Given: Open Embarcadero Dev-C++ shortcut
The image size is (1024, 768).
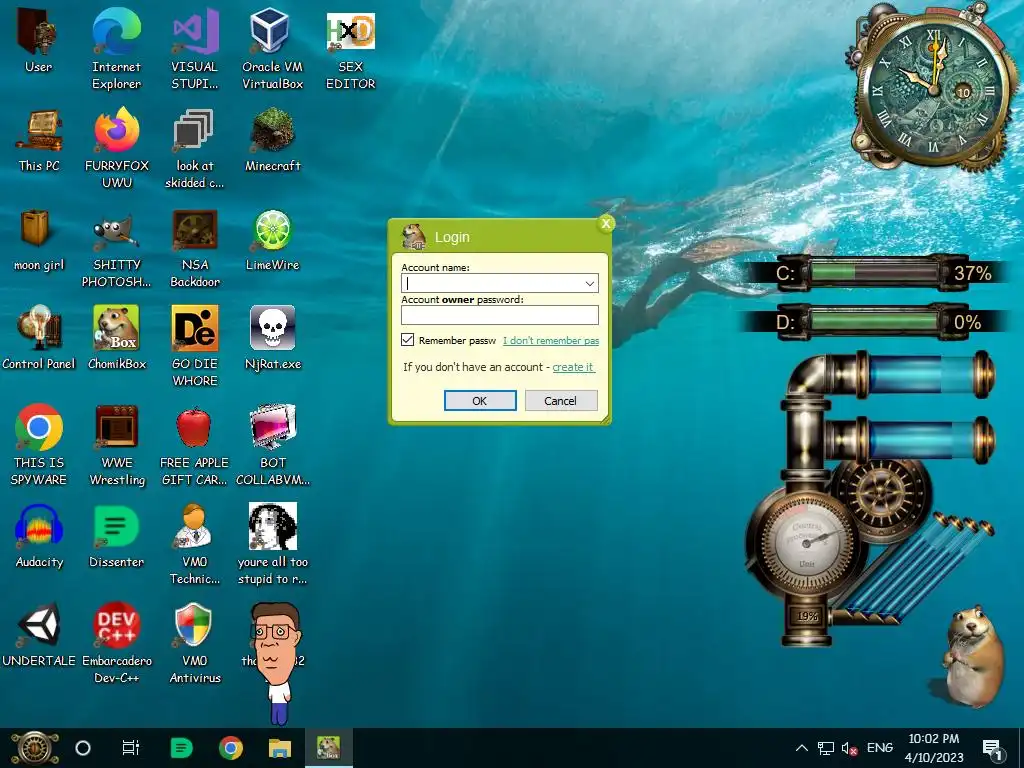Looking at the screenshot, I should point(116,624).
